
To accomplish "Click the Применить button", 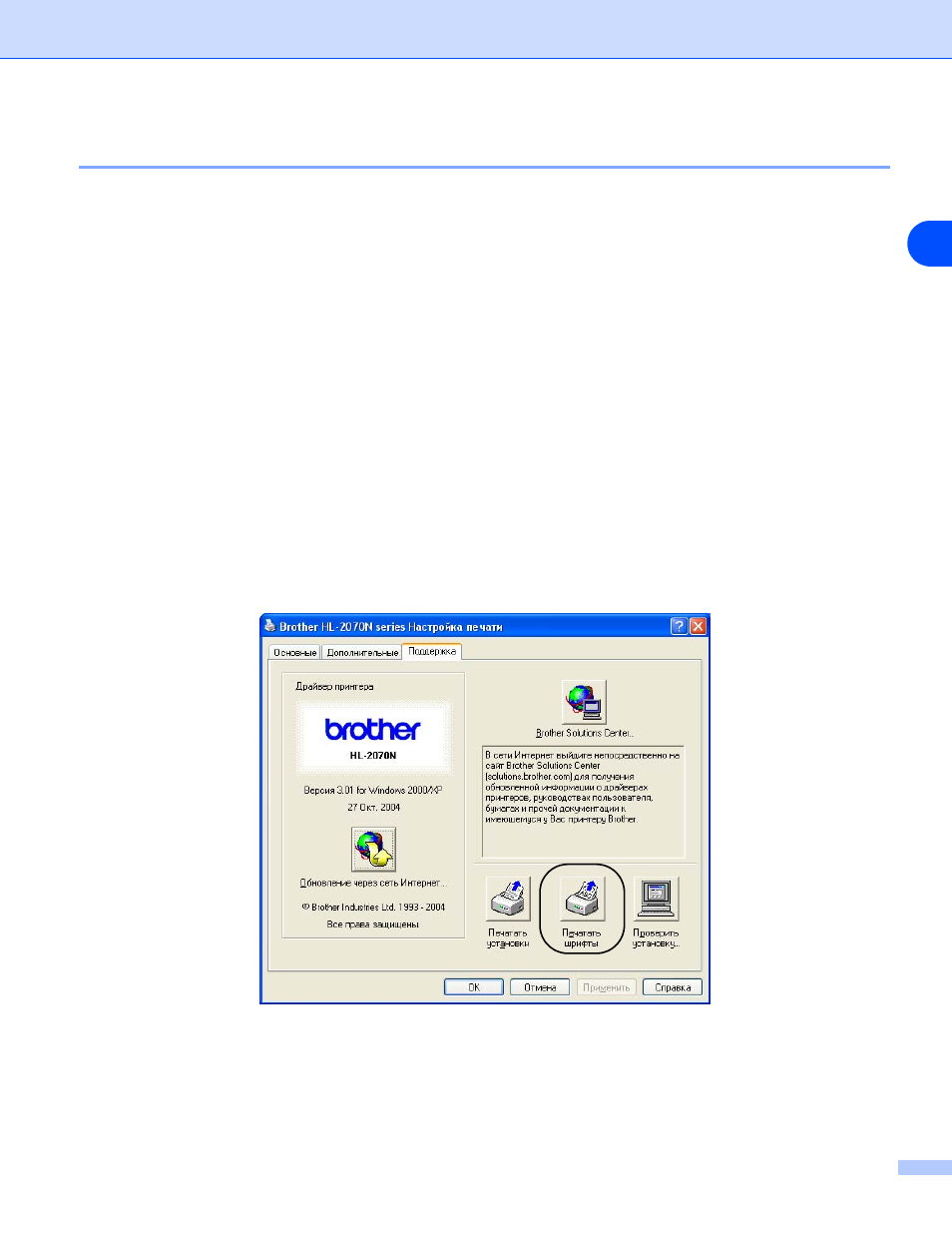I will pos(606,987).
